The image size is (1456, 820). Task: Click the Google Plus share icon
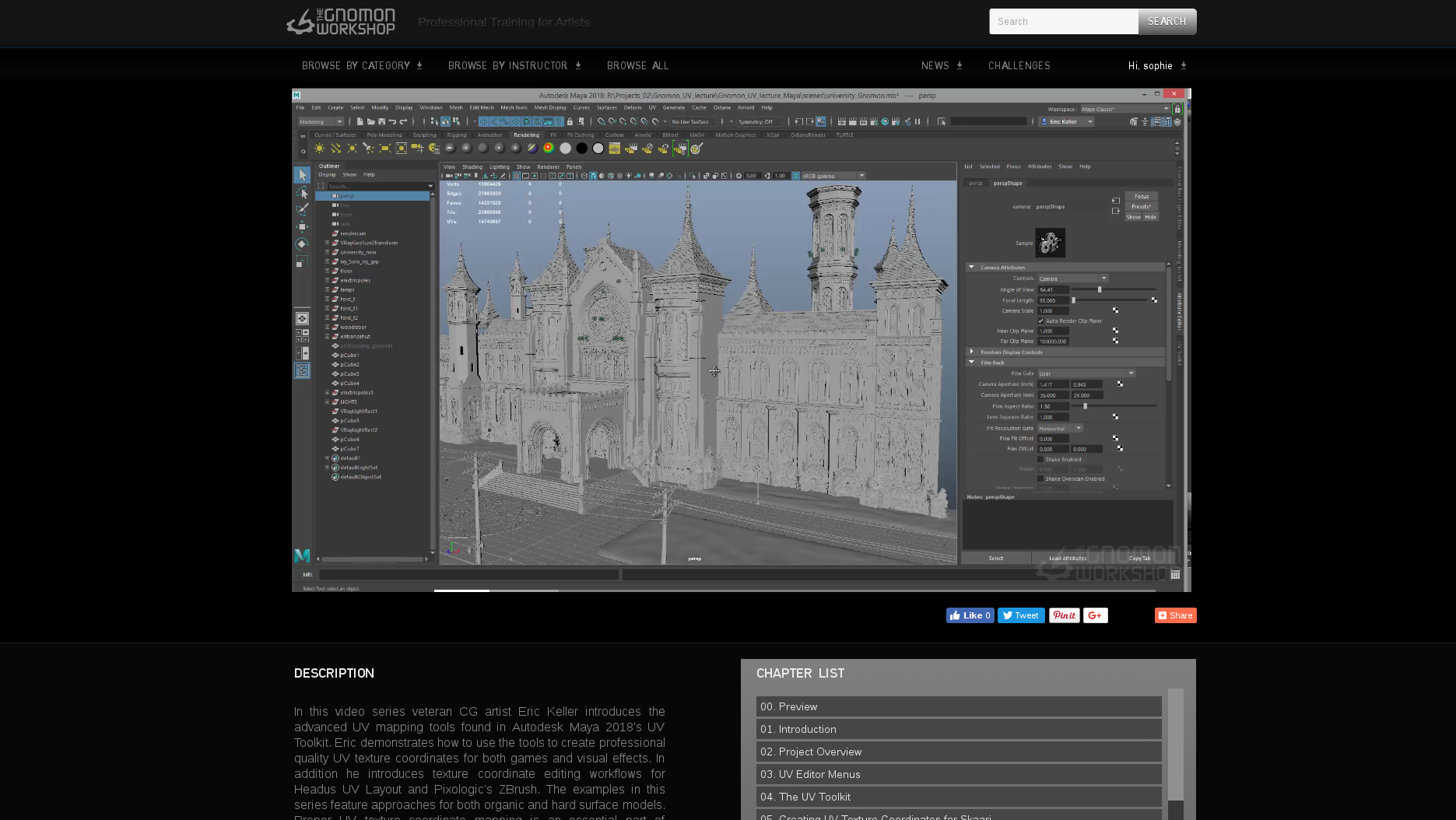coord(1095,615)
